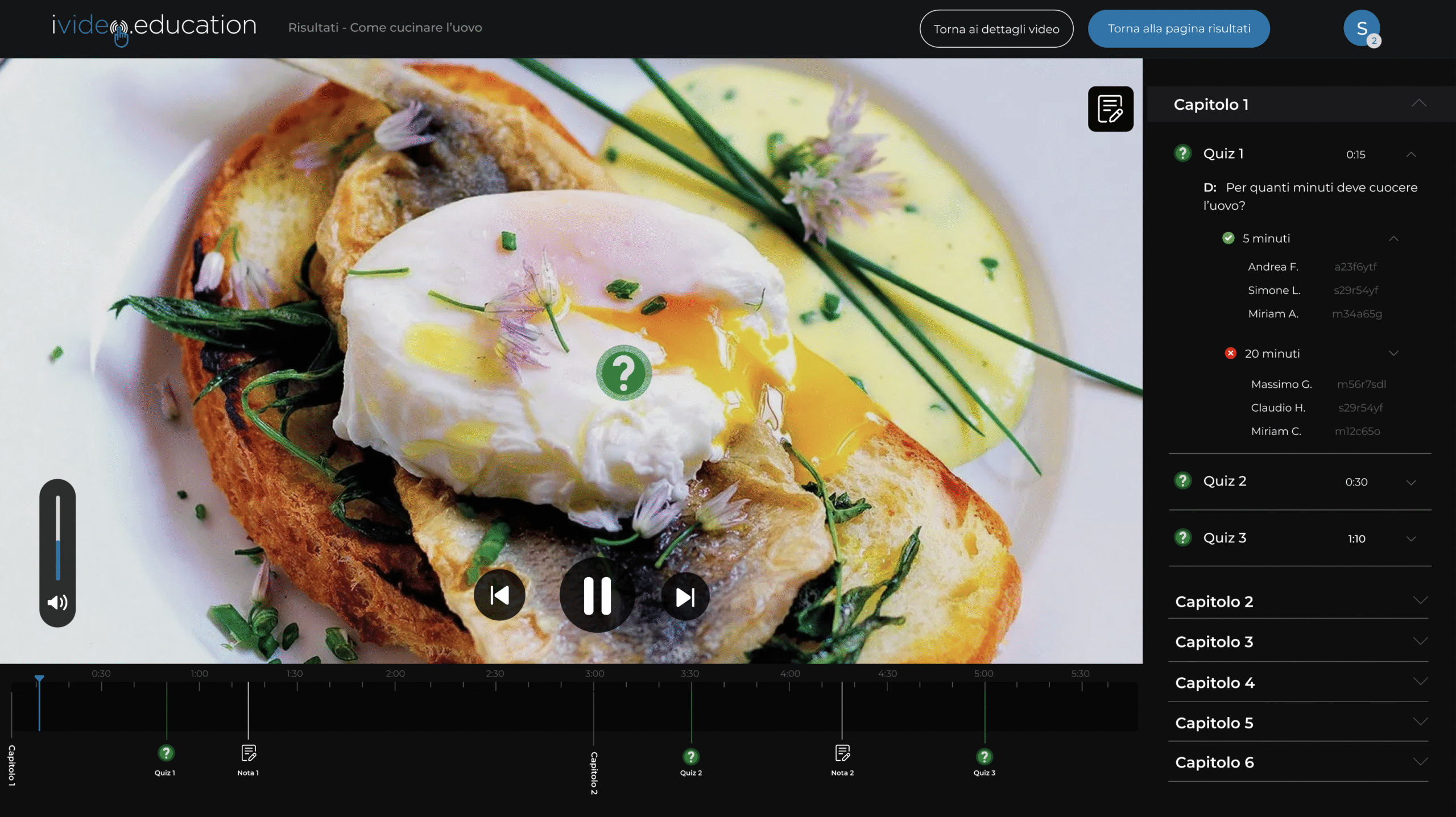Mute audio with the speaker icon

pyautogui.click(x=57, y=602)
